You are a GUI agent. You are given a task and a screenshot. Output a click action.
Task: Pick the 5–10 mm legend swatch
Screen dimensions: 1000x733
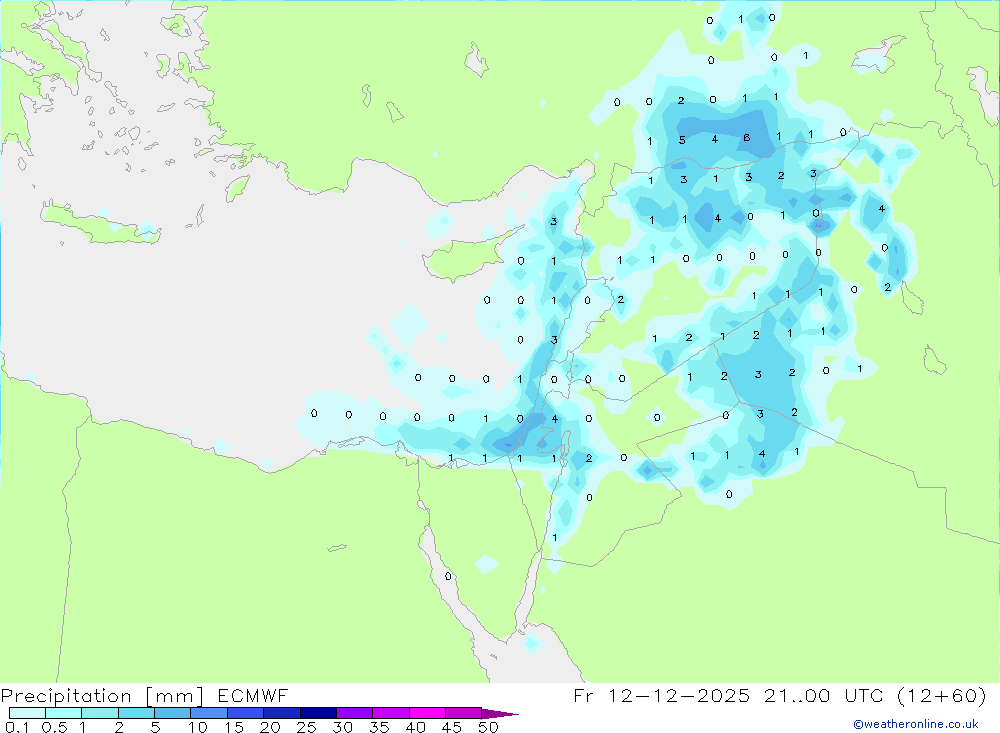pos(173,713)
